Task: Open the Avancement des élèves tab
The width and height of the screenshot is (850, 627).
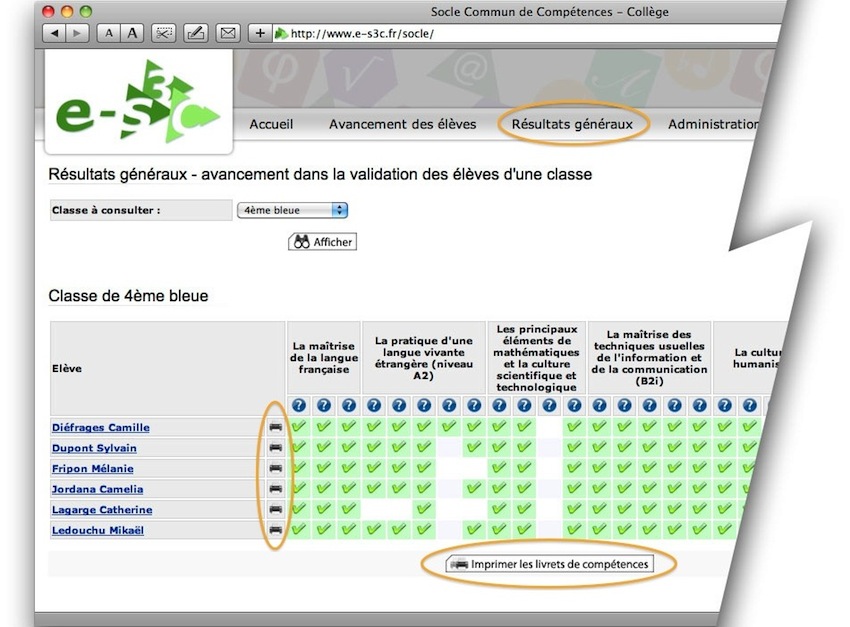Action: [x=402, y=124]
